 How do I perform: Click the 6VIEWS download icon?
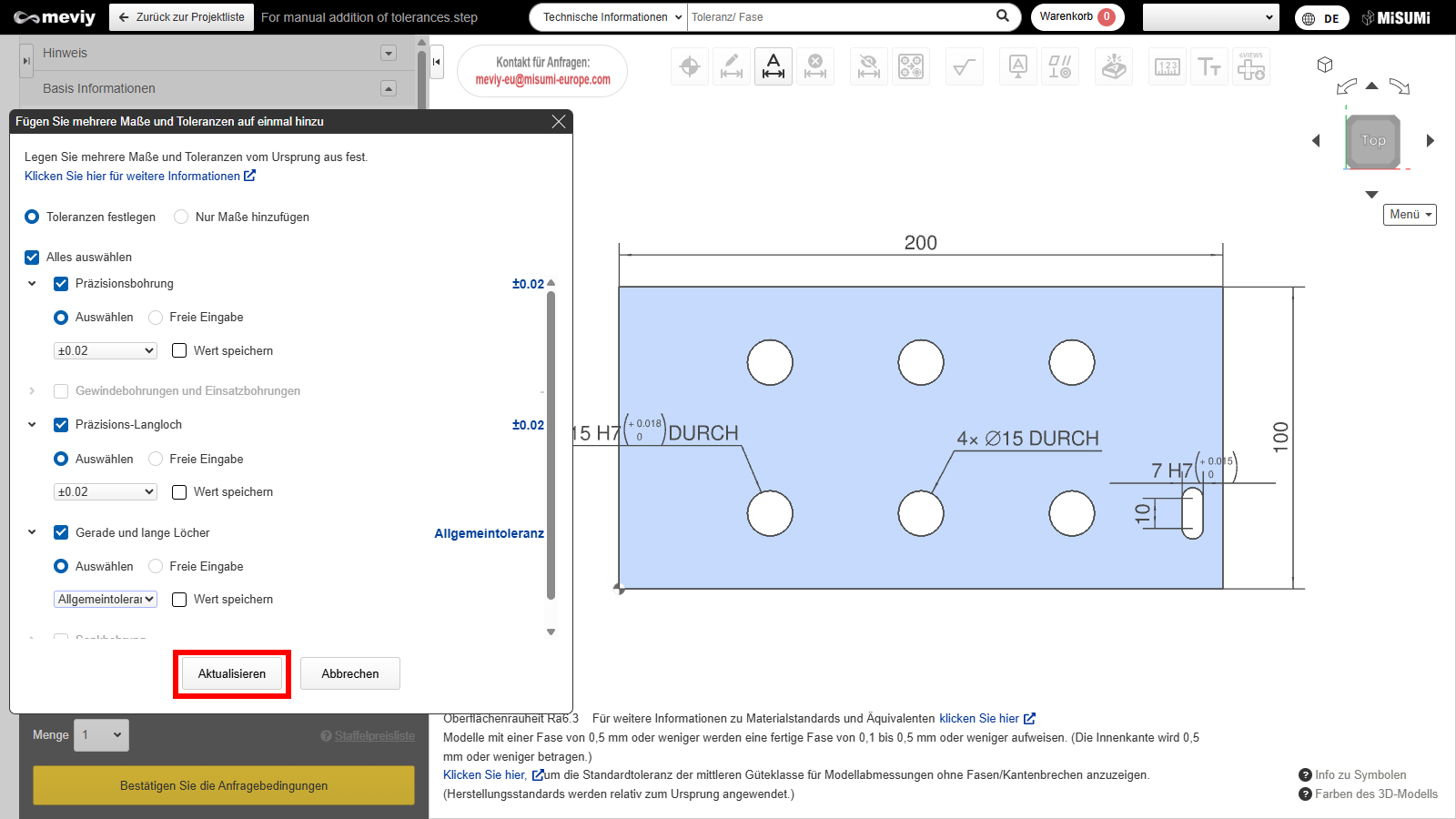(1251, 66)
